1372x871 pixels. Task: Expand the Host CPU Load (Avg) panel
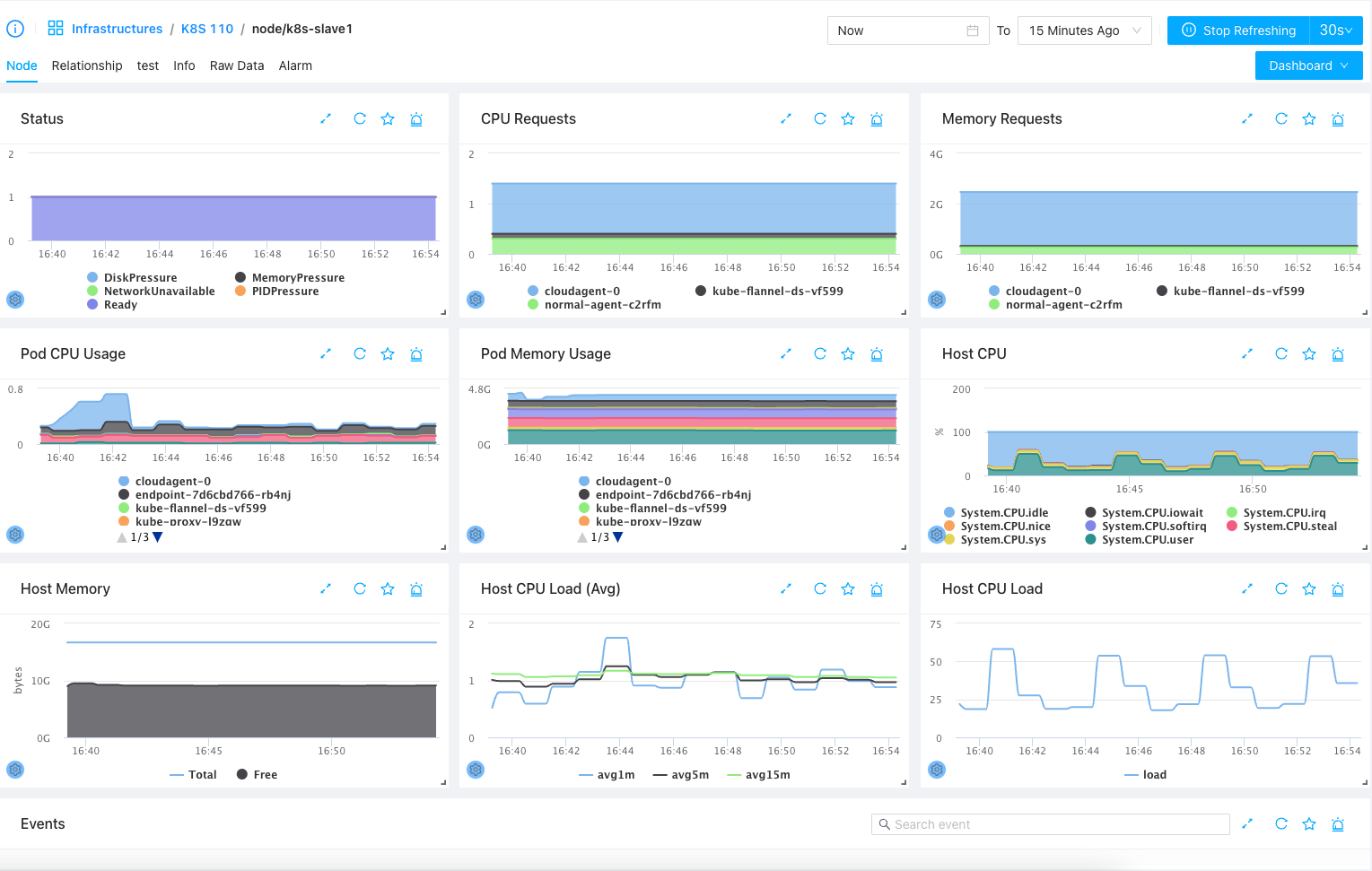786,589
